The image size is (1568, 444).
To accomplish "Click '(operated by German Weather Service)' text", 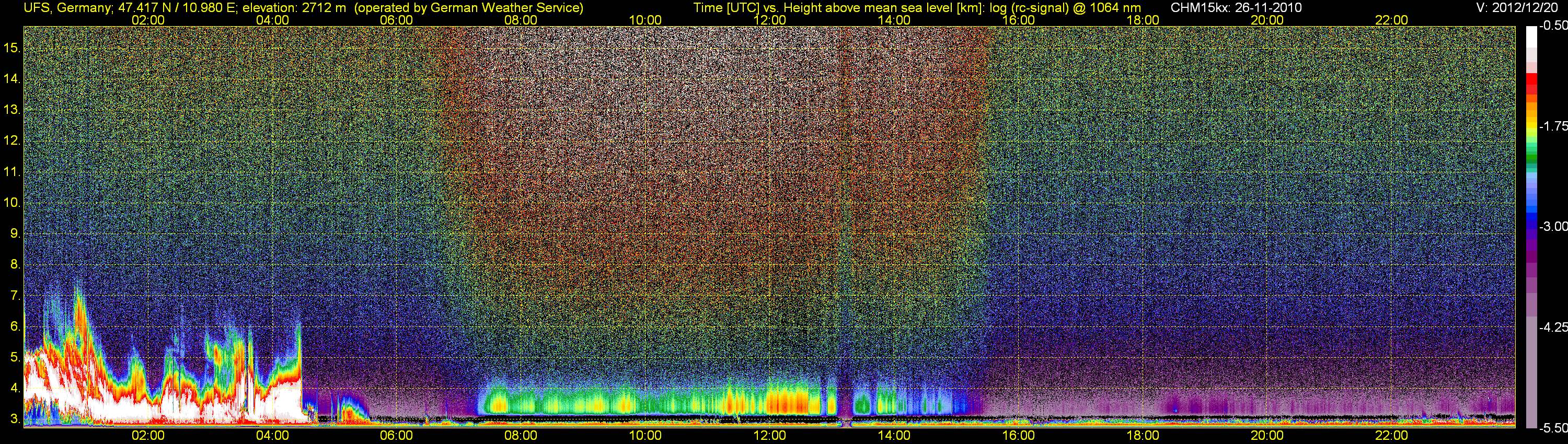I will 469,7.
